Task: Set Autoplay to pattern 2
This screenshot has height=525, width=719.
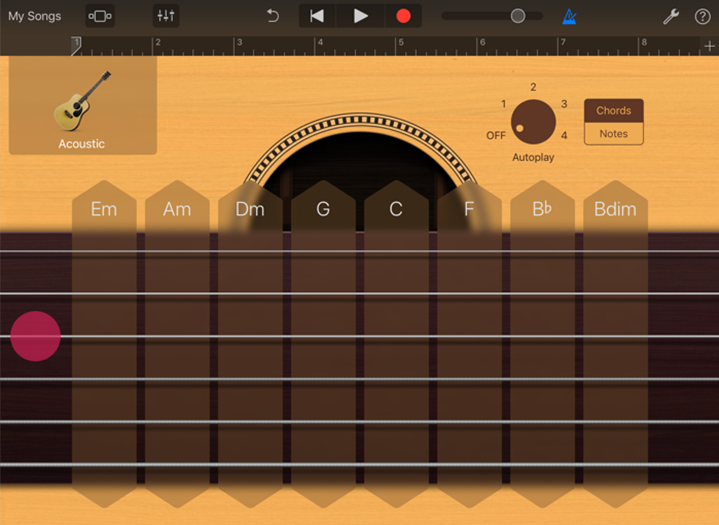Action: pyautogui.click(x=533, y=87)
